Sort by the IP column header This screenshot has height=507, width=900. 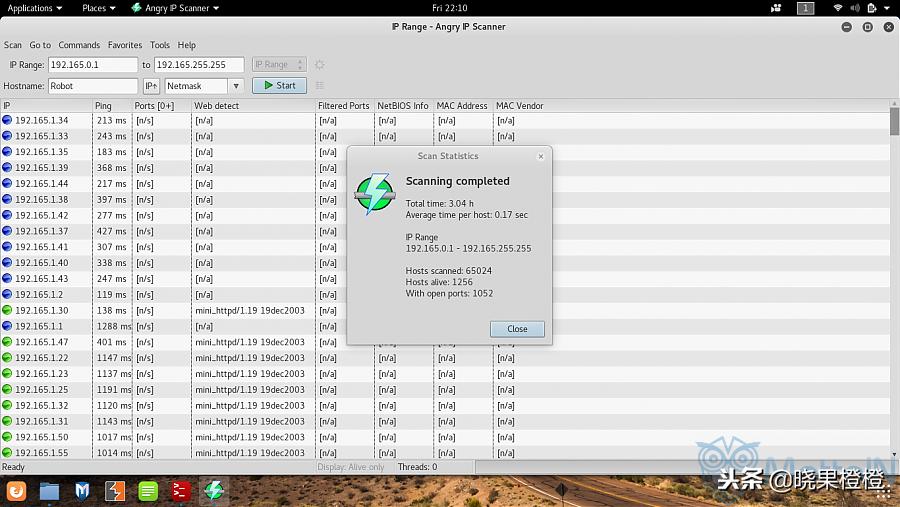click(x=46, y=106)
